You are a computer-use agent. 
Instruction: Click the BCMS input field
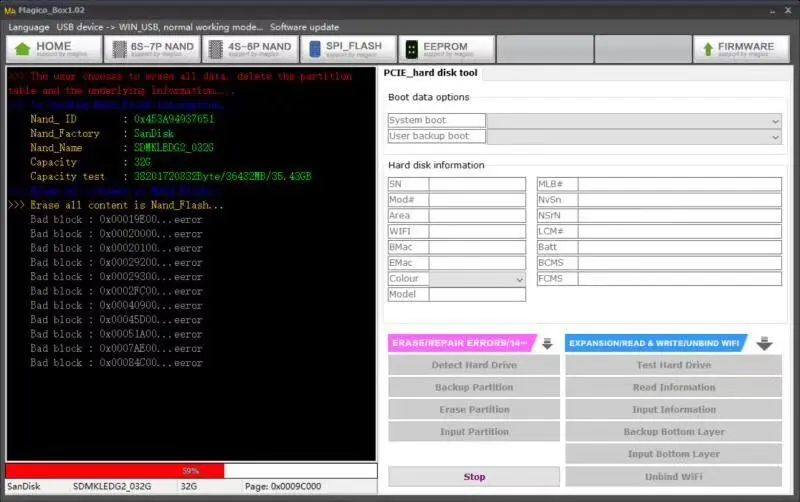[x=680, y=263]
